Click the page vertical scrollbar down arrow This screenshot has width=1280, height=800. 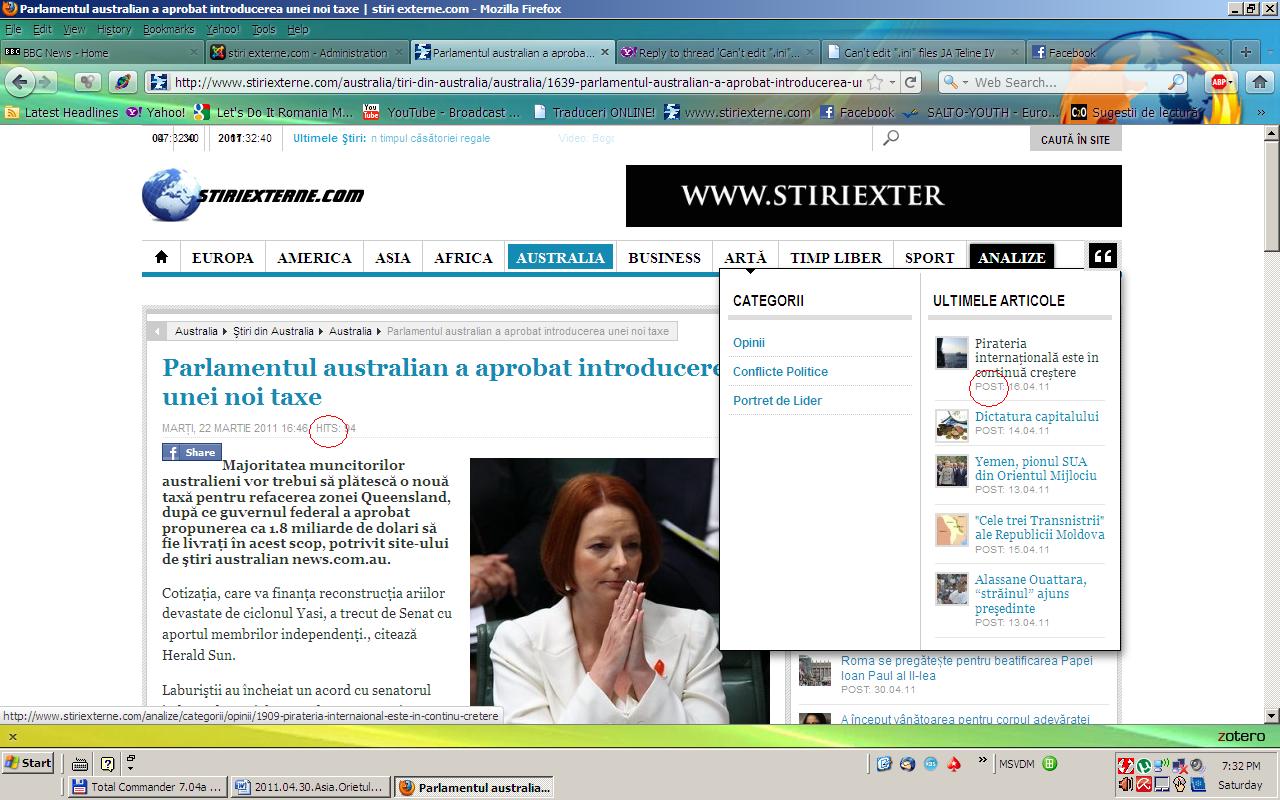click(1271, 715)
